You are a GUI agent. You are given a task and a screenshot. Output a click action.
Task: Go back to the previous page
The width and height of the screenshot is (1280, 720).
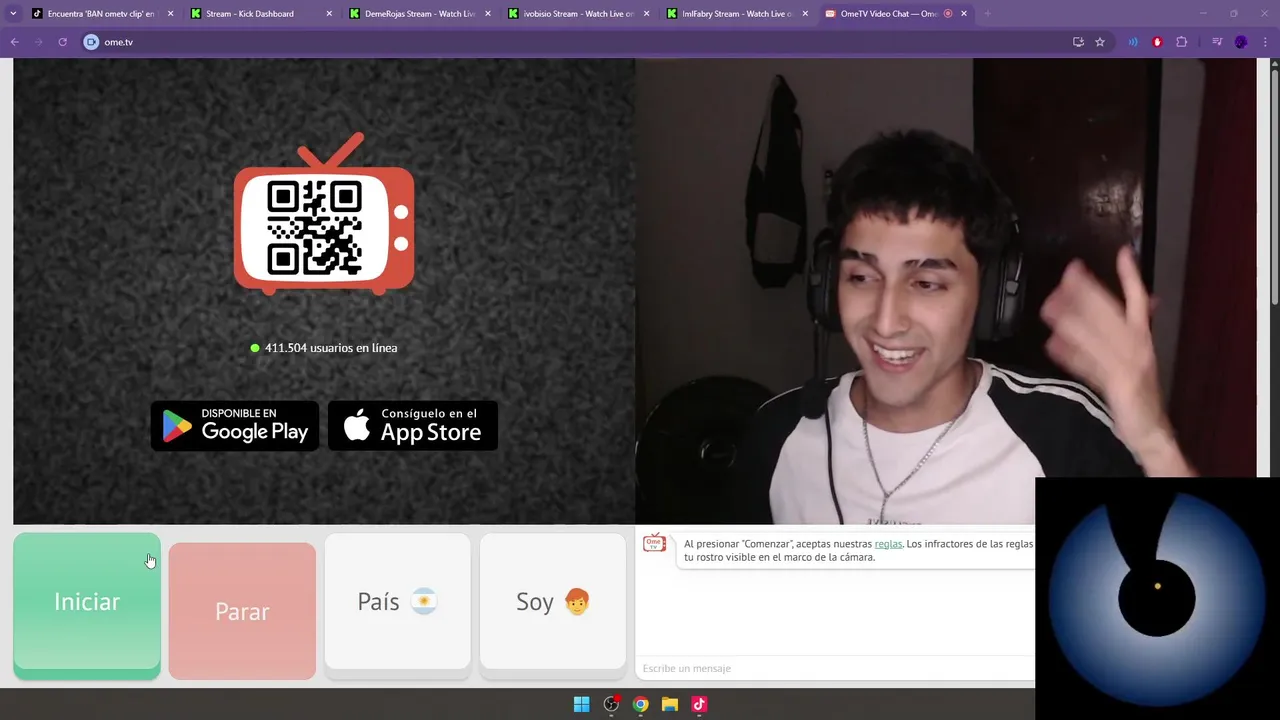tap(14, 42)
